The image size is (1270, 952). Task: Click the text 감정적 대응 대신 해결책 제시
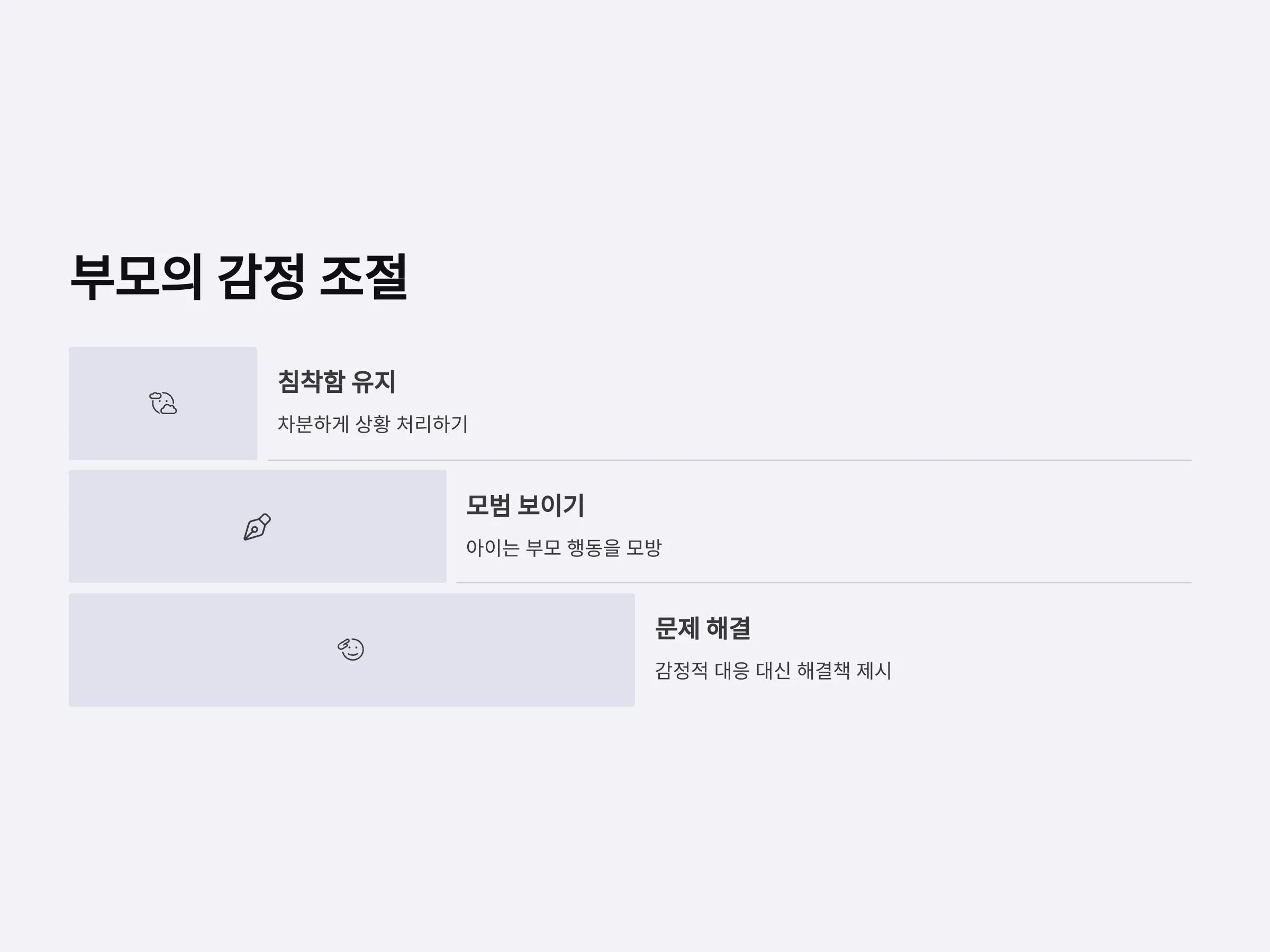point(773,670)
